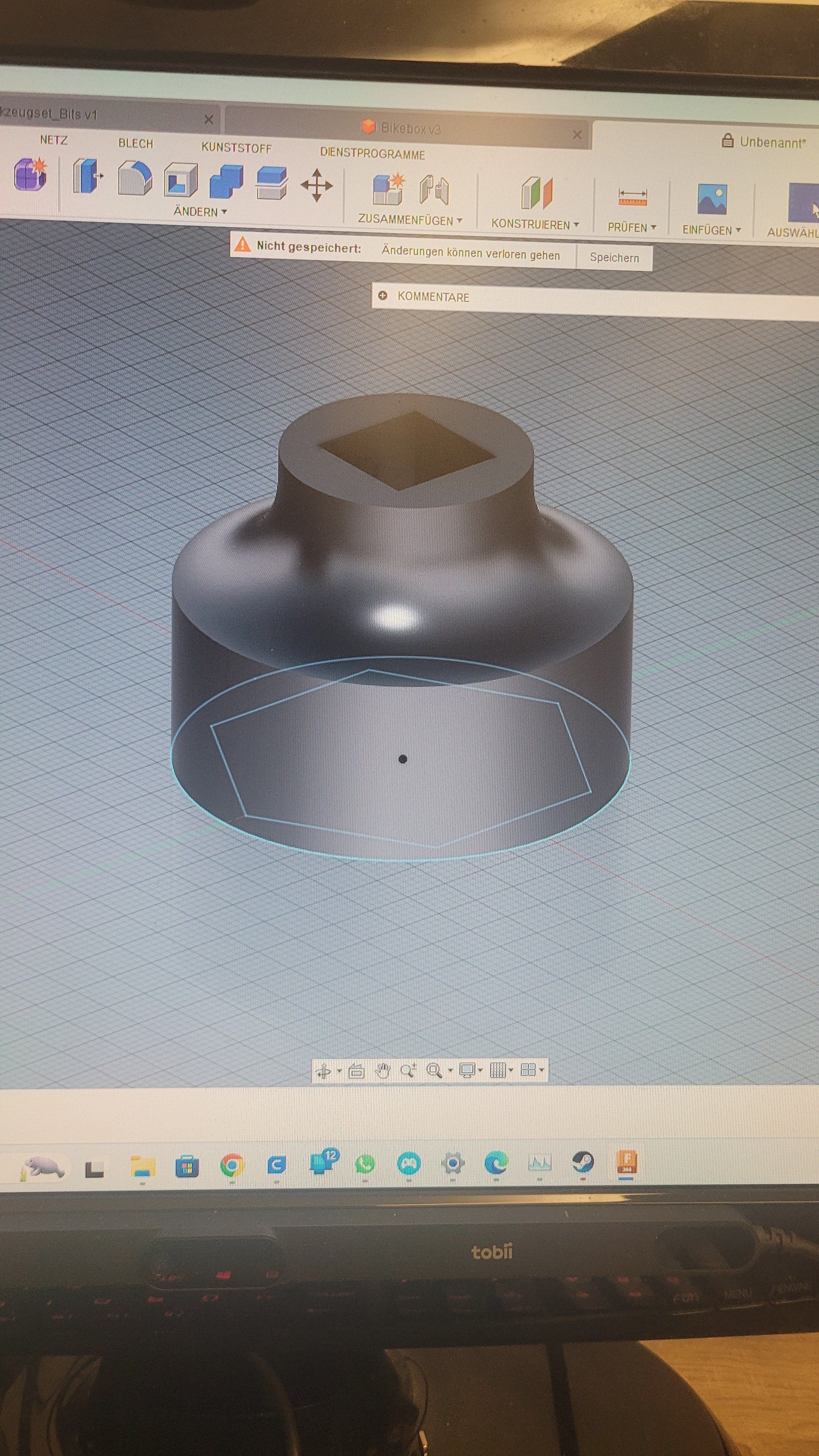This screenshot has height=1456, width=819.
Task: Activate the Pan hand tool
Action: [383, 1071]
